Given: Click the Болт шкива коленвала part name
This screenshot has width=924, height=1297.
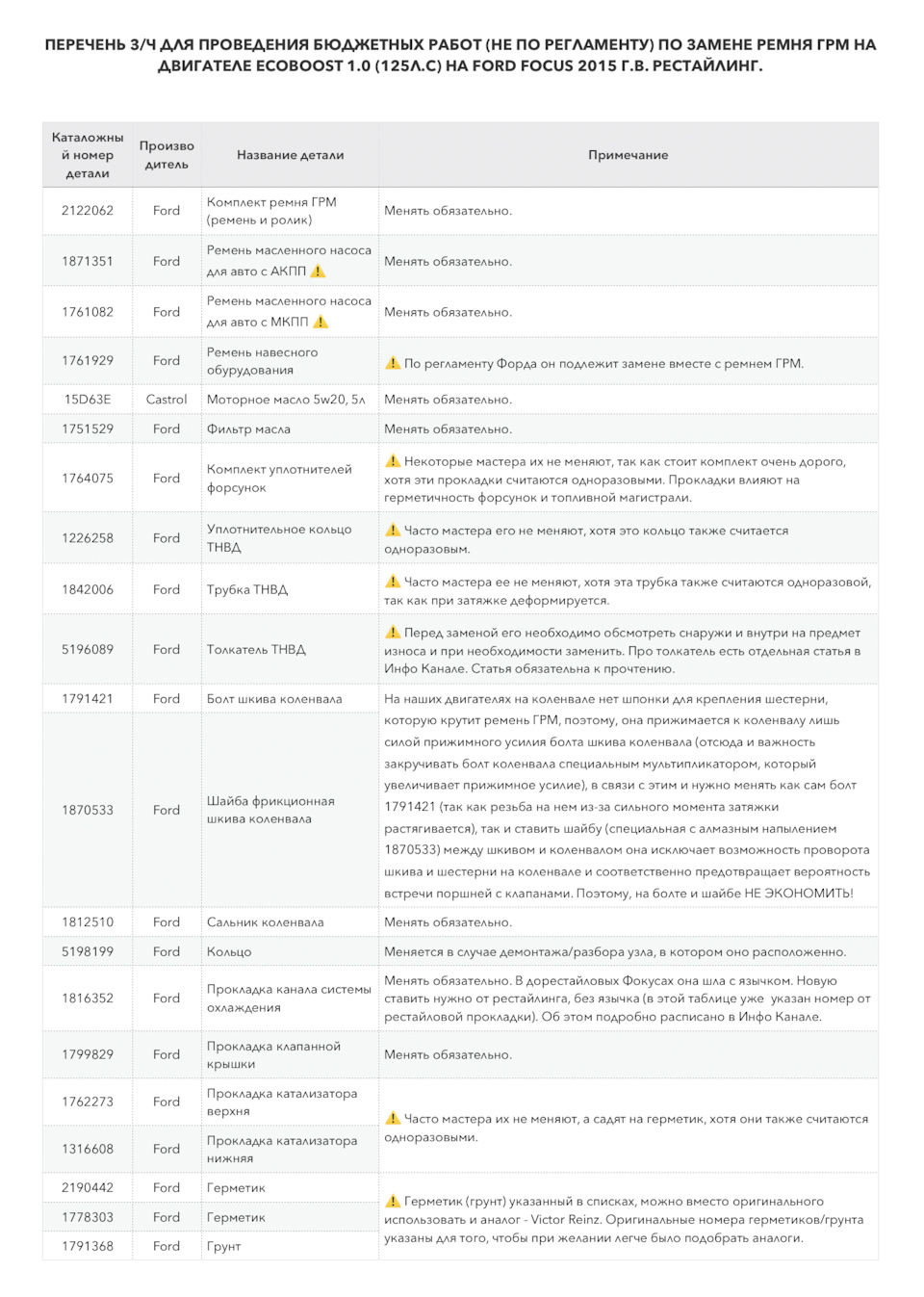Looking at the screenshot, I should coord(274,699).
